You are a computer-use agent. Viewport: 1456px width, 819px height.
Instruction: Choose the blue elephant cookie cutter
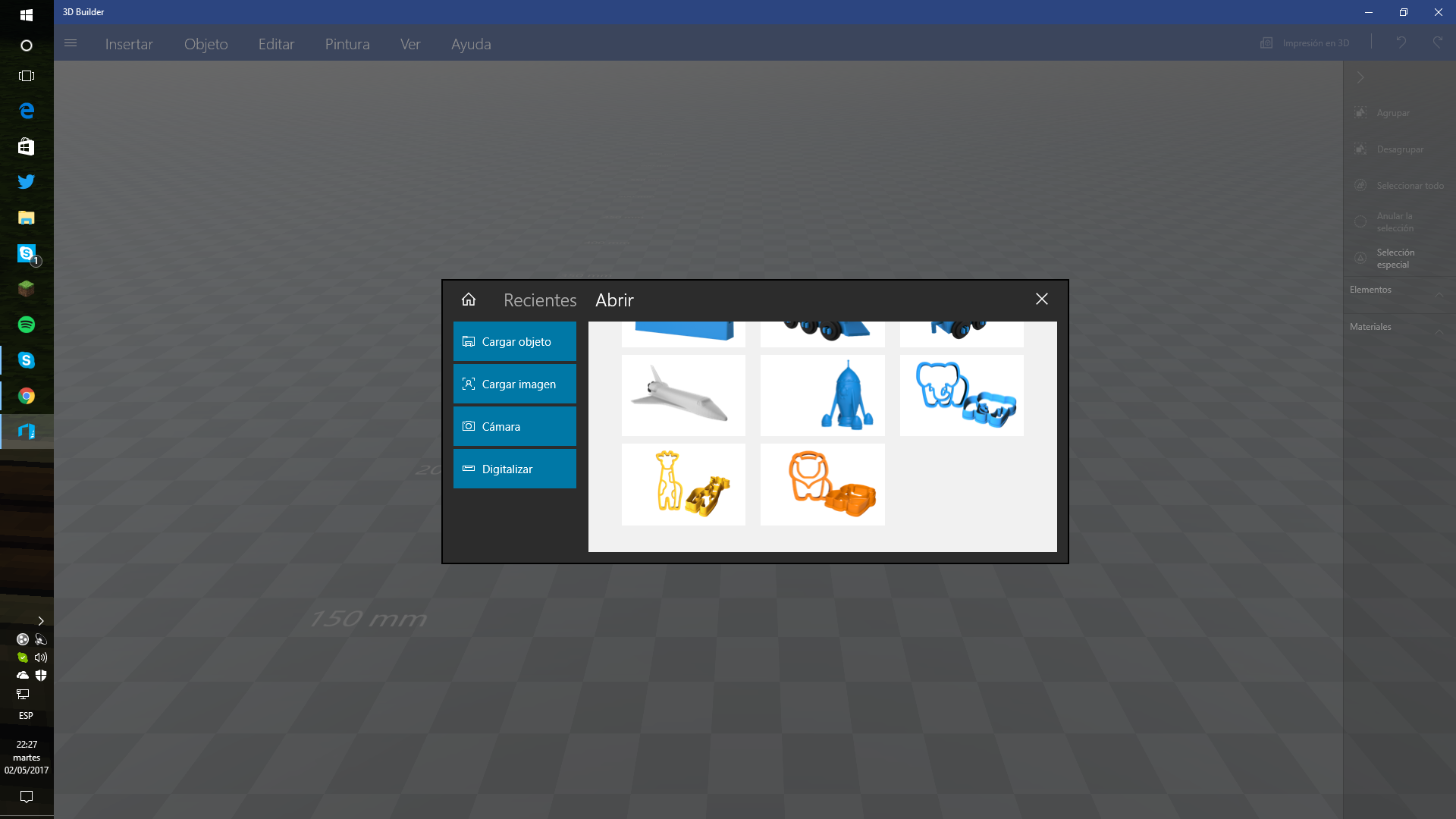click(x=962, y=396)
